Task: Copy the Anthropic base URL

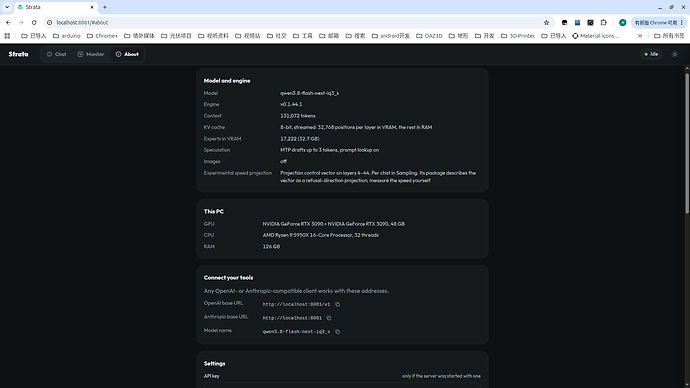Action: coord(329,318)
